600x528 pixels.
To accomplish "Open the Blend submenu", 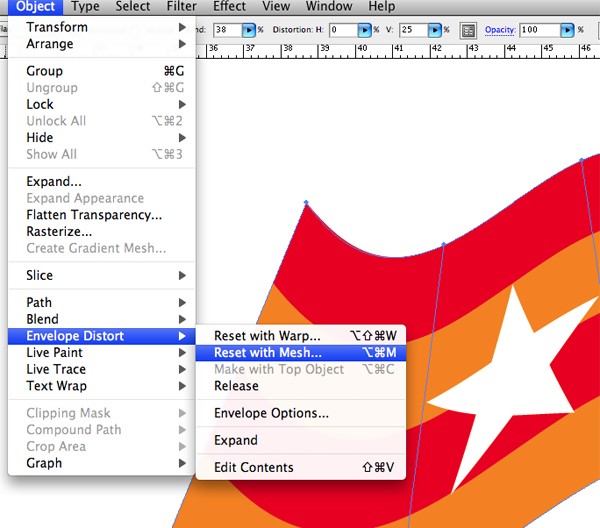I will [102, 319].
